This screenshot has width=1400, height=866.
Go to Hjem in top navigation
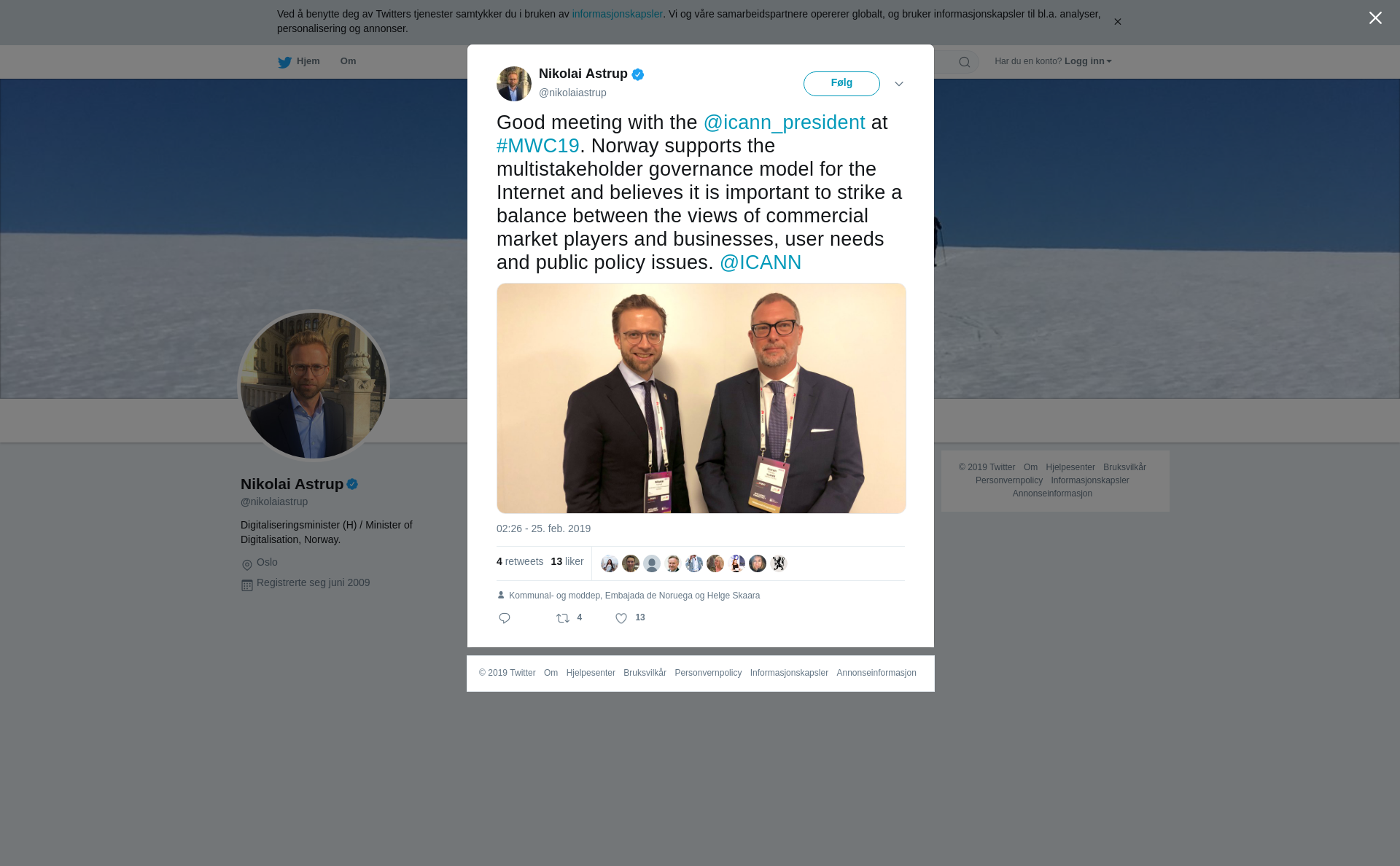[308, 61]
